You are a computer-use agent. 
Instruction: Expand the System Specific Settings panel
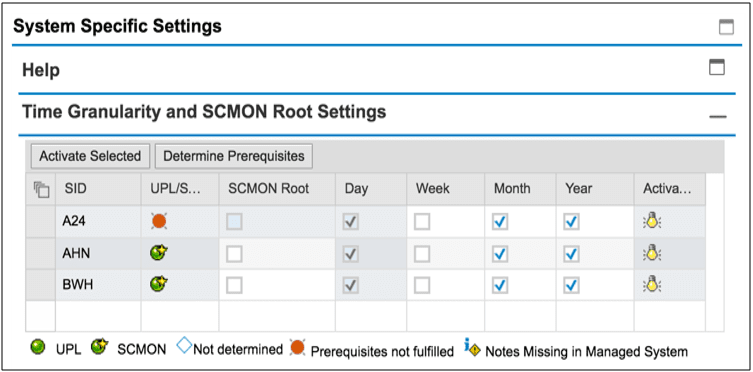[726, 27]
